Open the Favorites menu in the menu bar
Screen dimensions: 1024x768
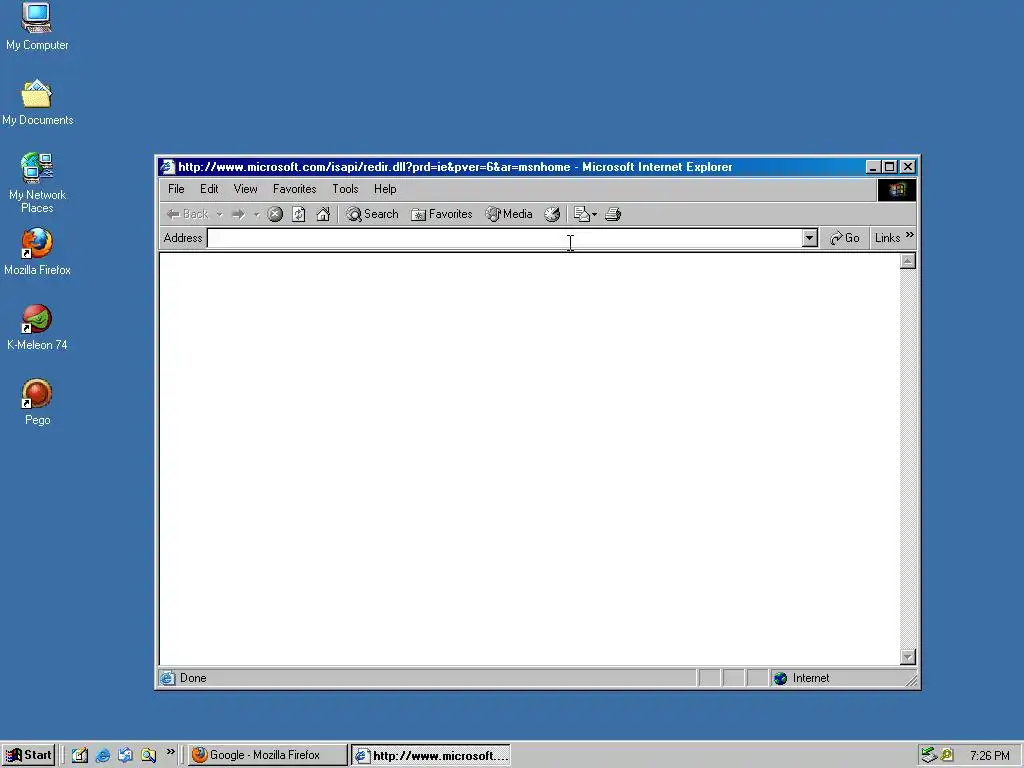click(295, 189)
